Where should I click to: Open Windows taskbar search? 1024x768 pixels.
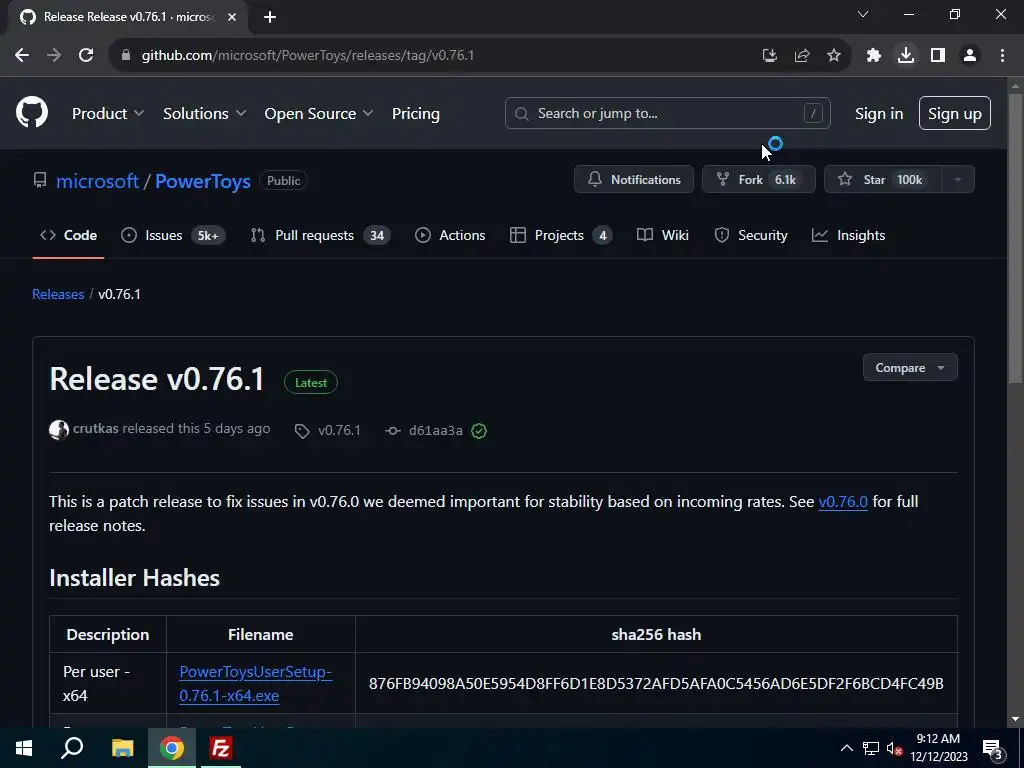(72, 748)
